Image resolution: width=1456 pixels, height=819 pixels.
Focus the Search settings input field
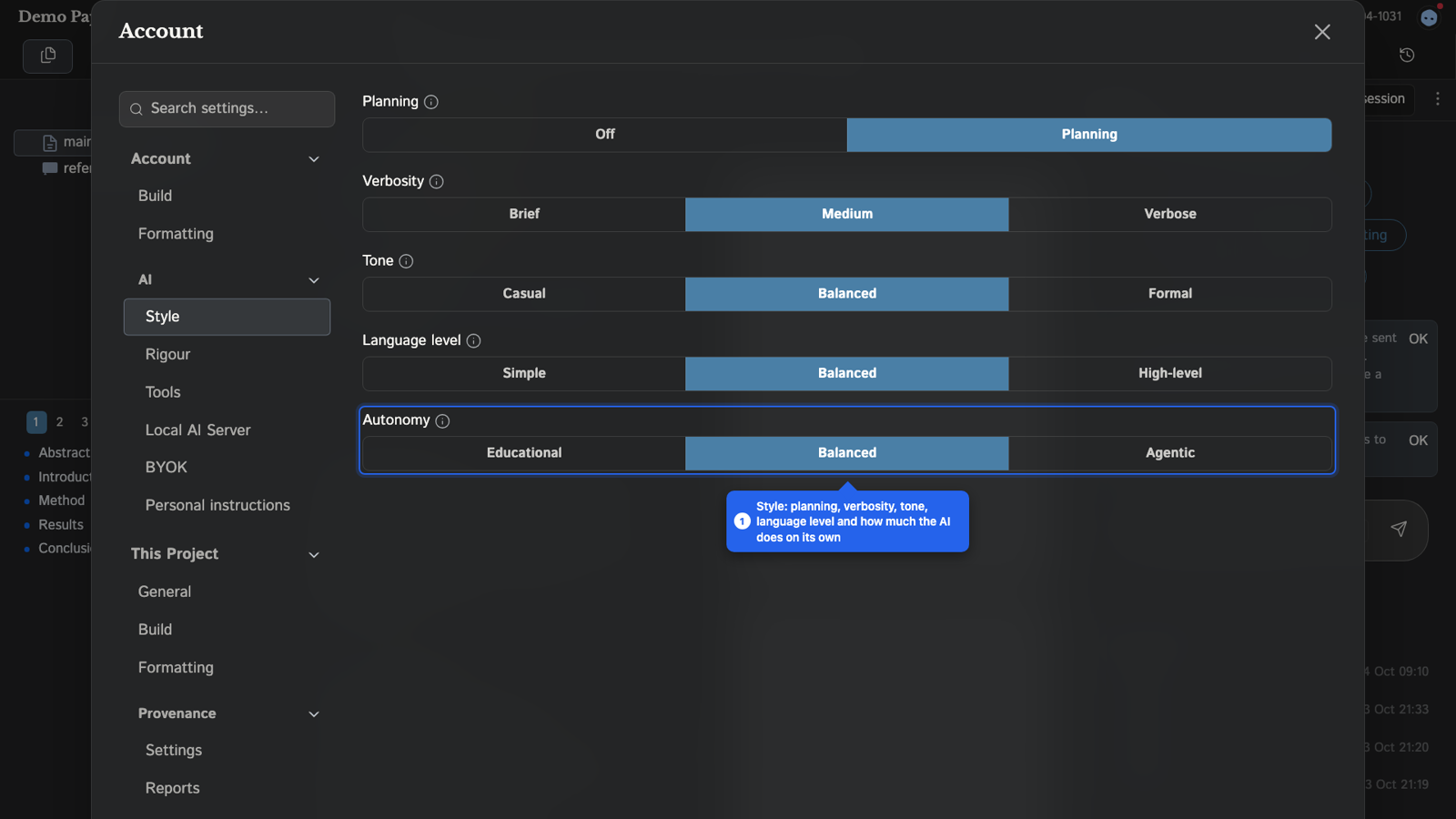click(x=227, y=109)
